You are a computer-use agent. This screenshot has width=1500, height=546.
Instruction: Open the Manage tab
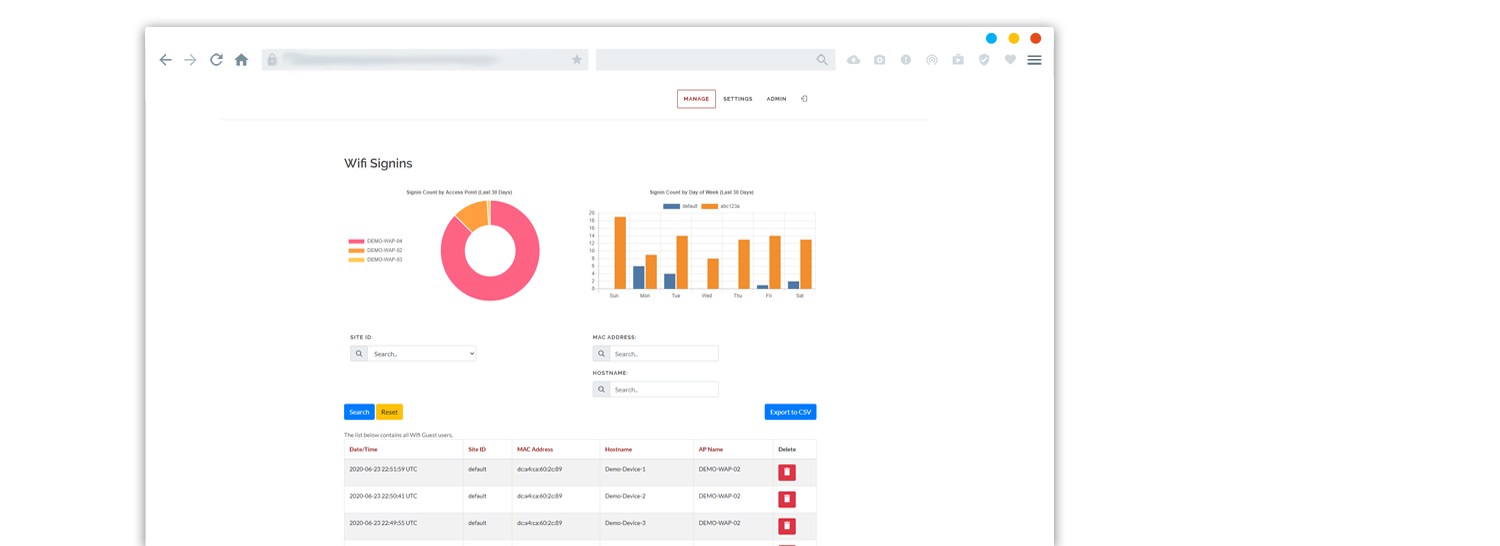point(696,99)
